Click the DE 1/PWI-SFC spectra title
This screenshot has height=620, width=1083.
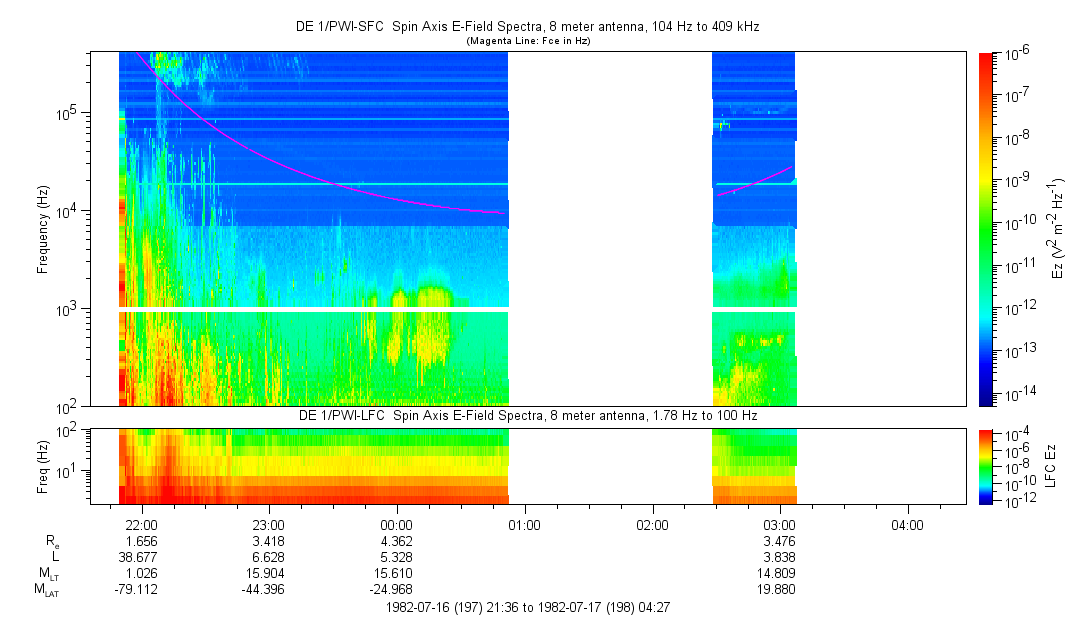[528, 27]
